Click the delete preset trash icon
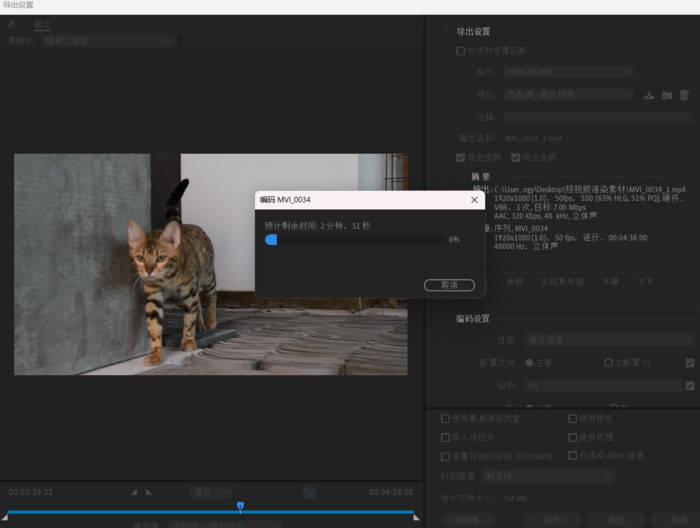 [x=684, y=95]
